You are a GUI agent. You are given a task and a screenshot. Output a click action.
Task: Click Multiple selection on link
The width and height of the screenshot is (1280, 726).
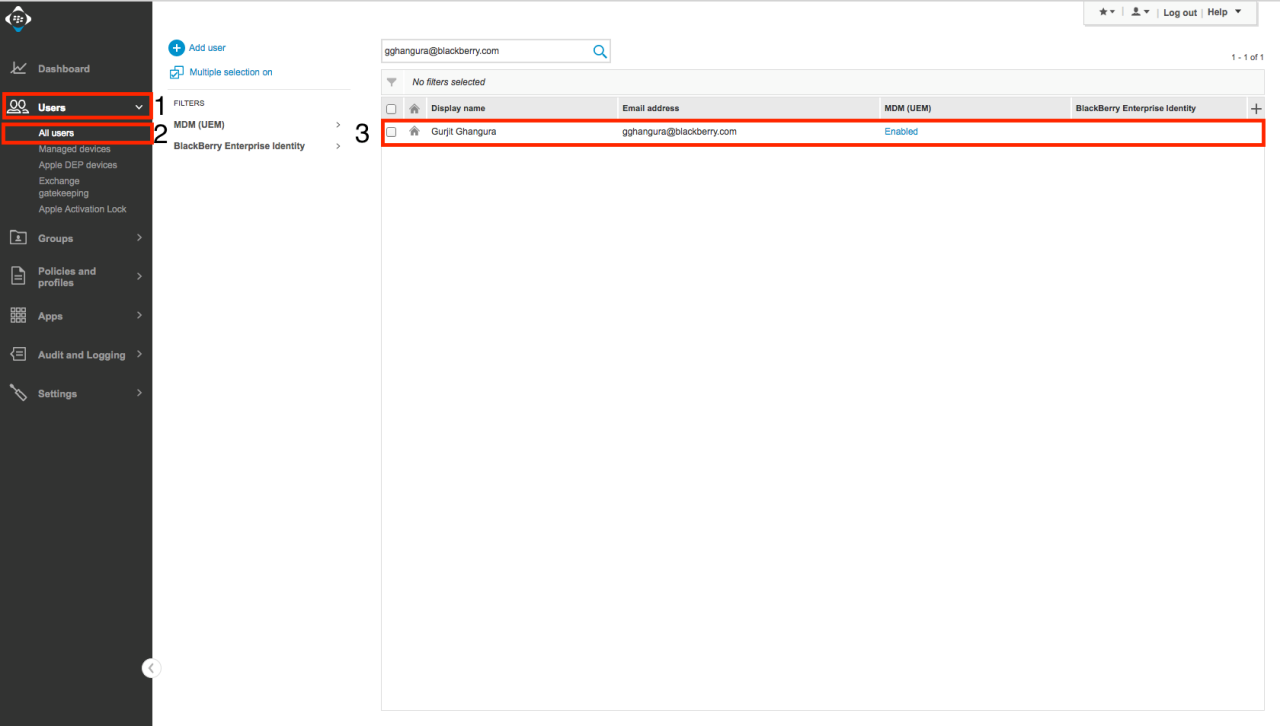click(x=231, y=72)
